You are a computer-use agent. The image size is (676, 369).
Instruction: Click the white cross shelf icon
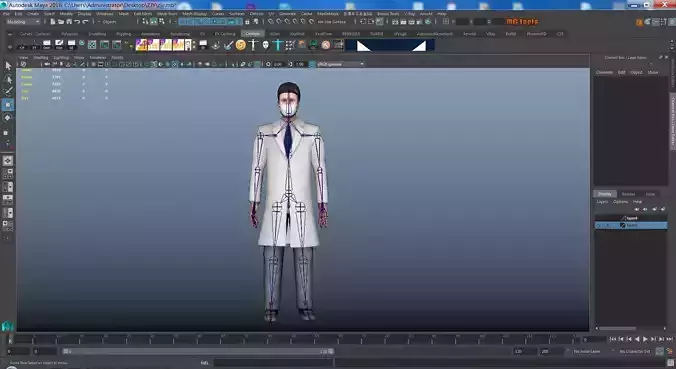(253, 45)
